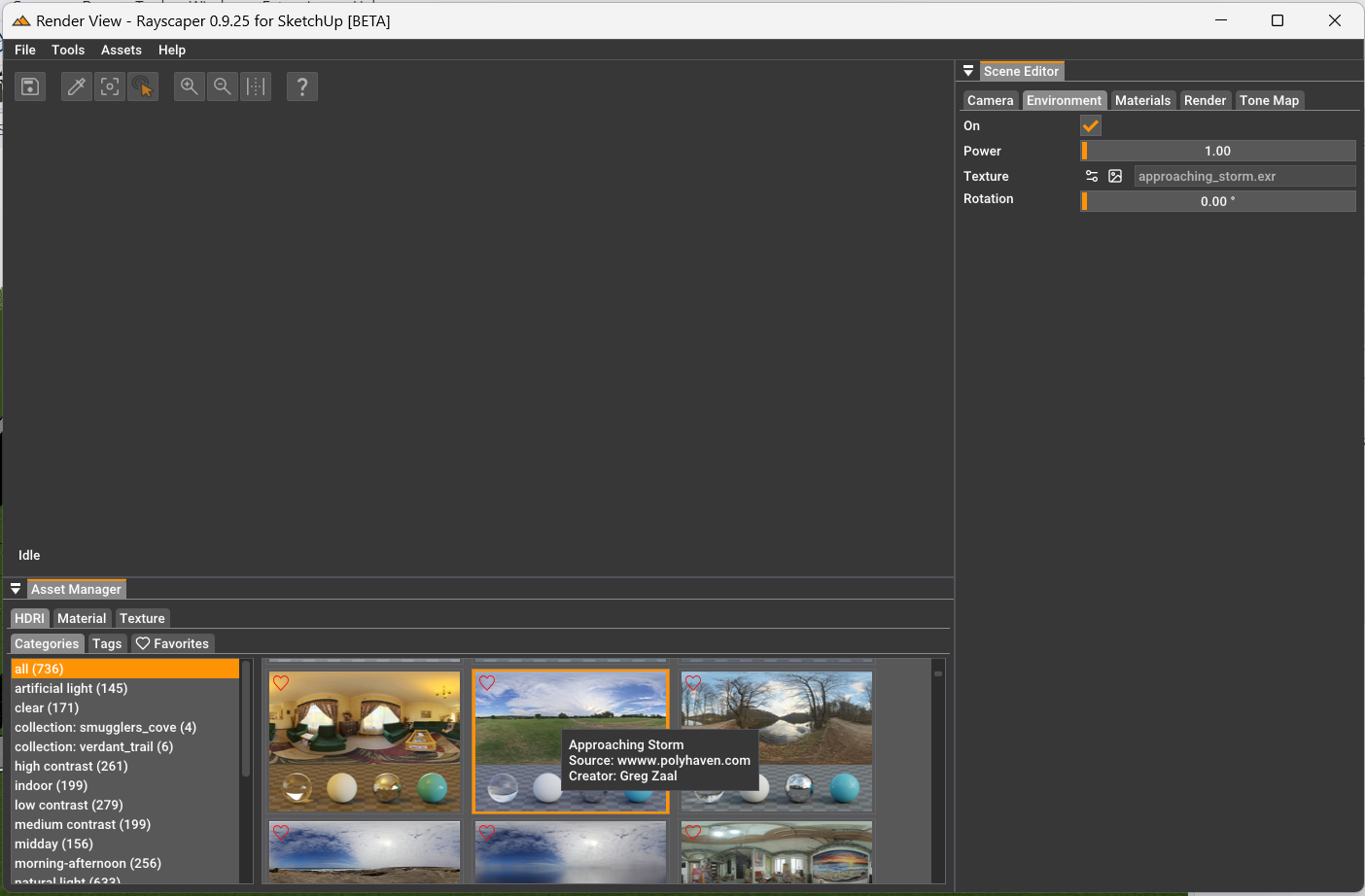Image resolution: width=1365 pixels, height=896 pixels.
Task: Select the interactive render region cursor tool
Action: 143,86
